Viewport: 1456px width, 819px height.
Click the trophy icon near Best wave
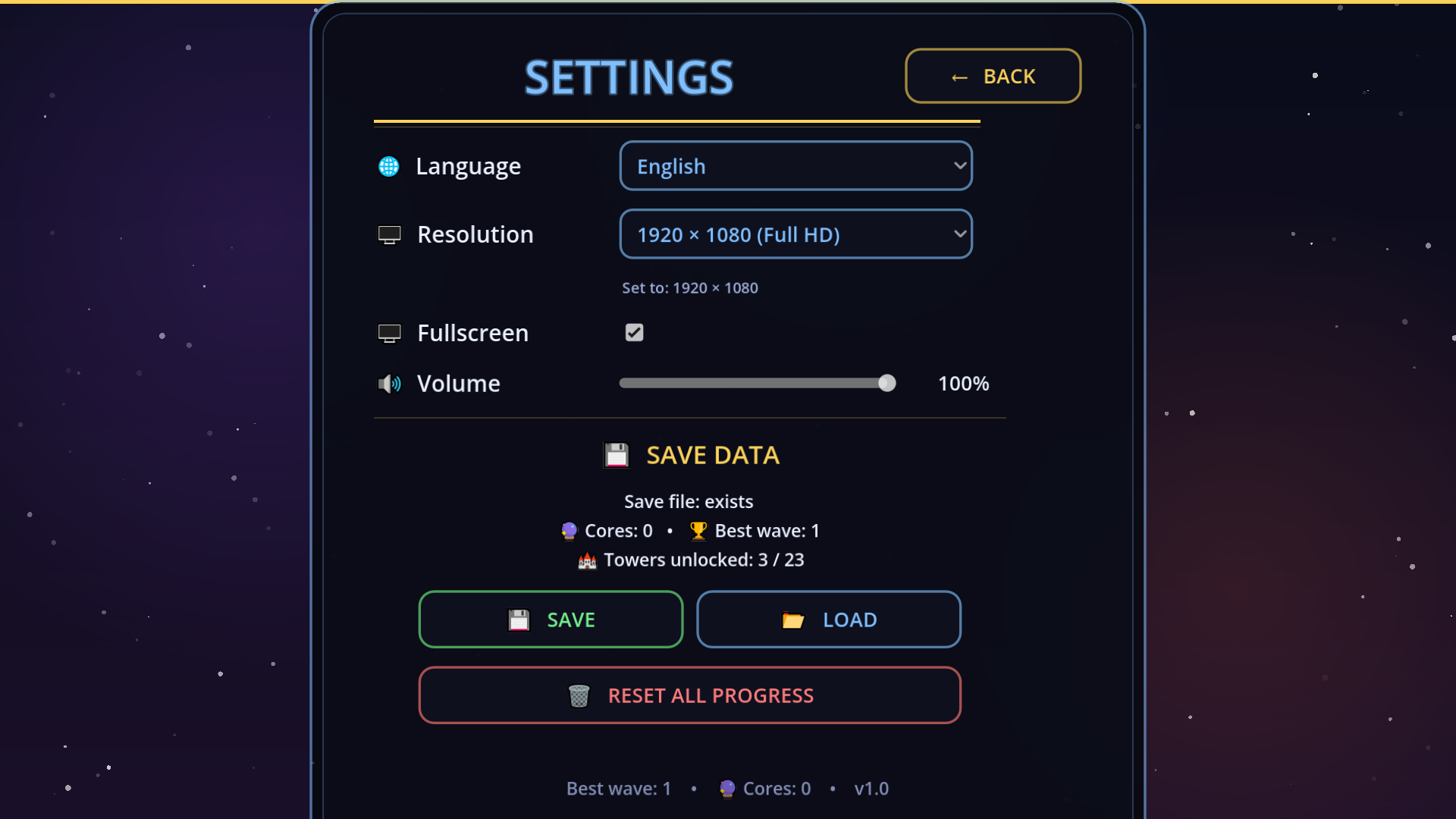click(x=698, y=531)
